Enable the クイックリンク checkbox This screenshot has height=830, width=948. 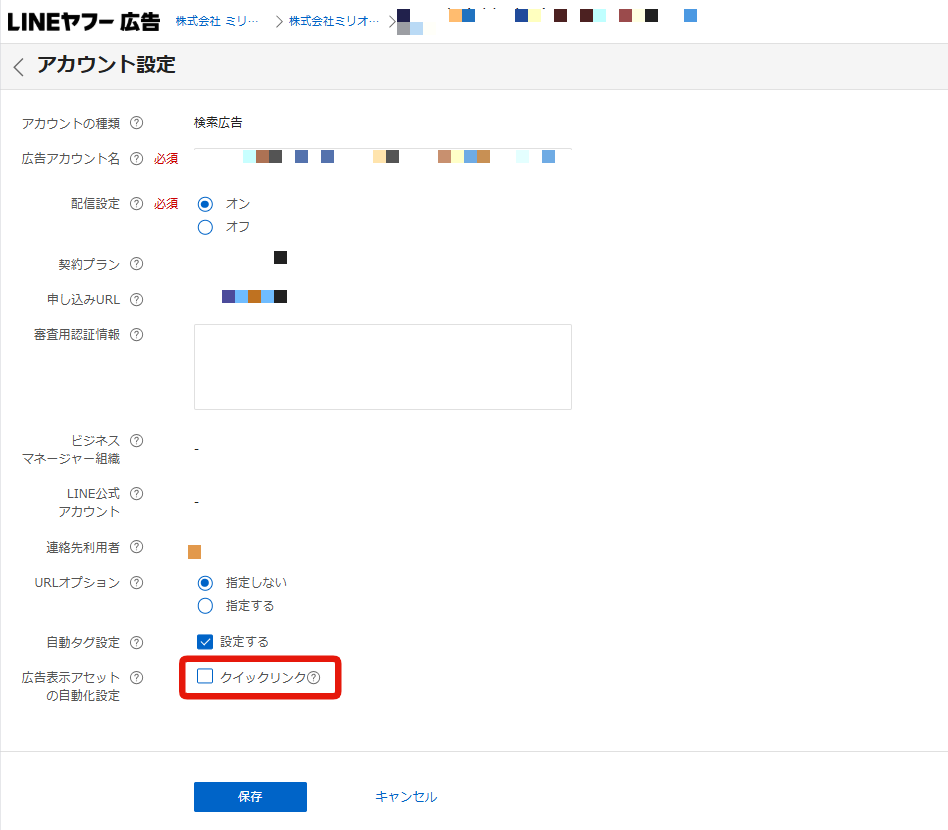205,676
